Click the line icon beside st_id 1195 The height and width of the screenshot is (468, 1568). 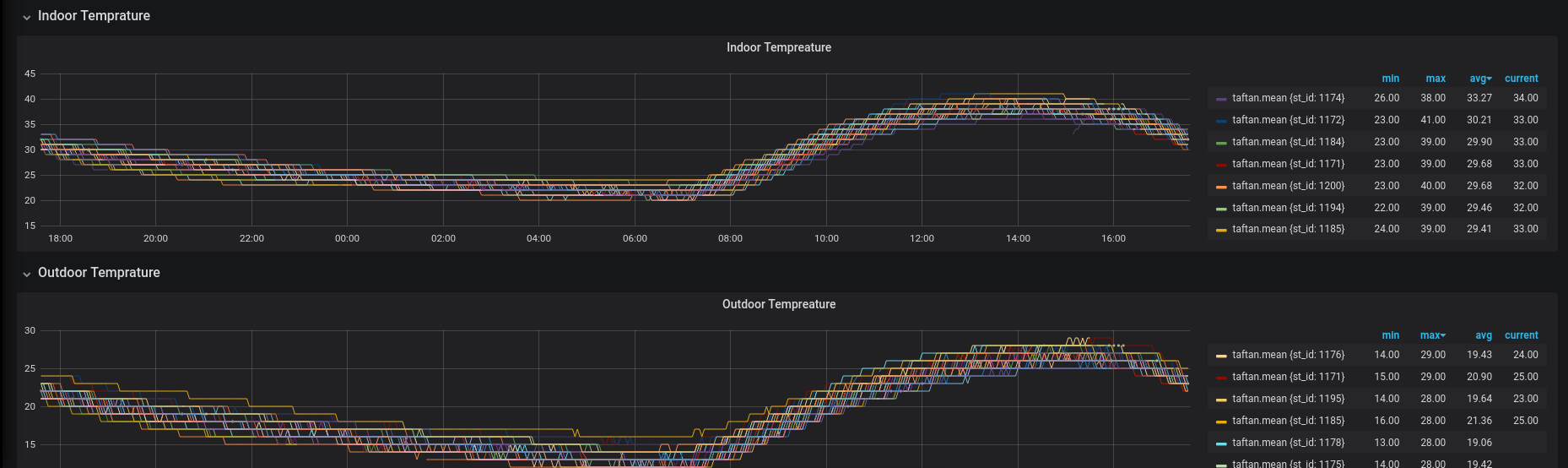(x=1221, y=400)
